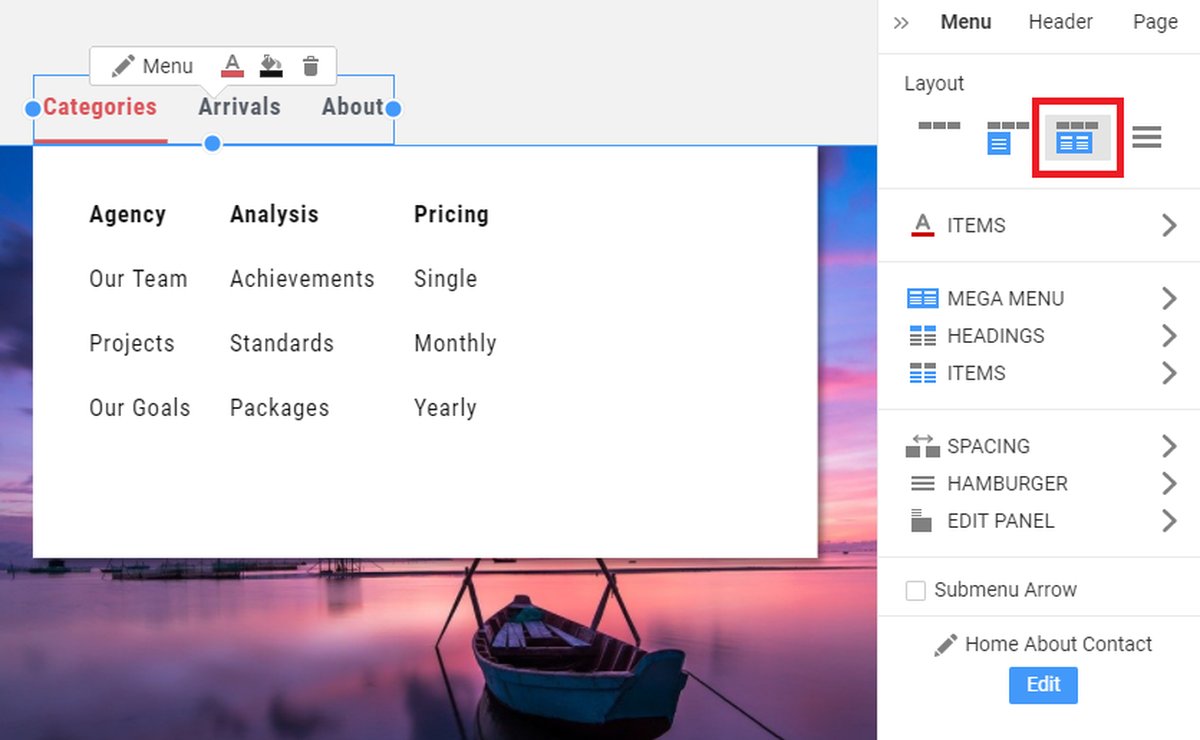Open the SPACING settings

[x=1038, y=446]
